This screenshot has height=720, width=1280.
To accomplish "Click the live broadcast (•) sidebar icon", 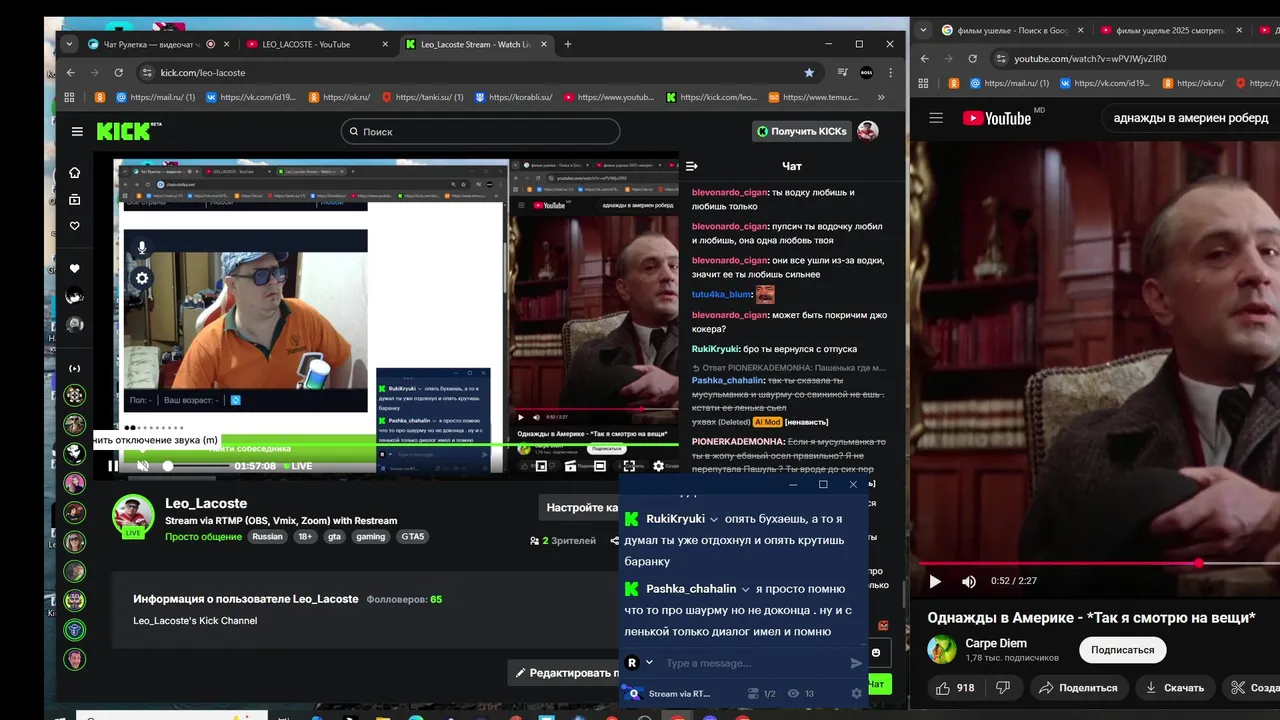I will 74,368.
